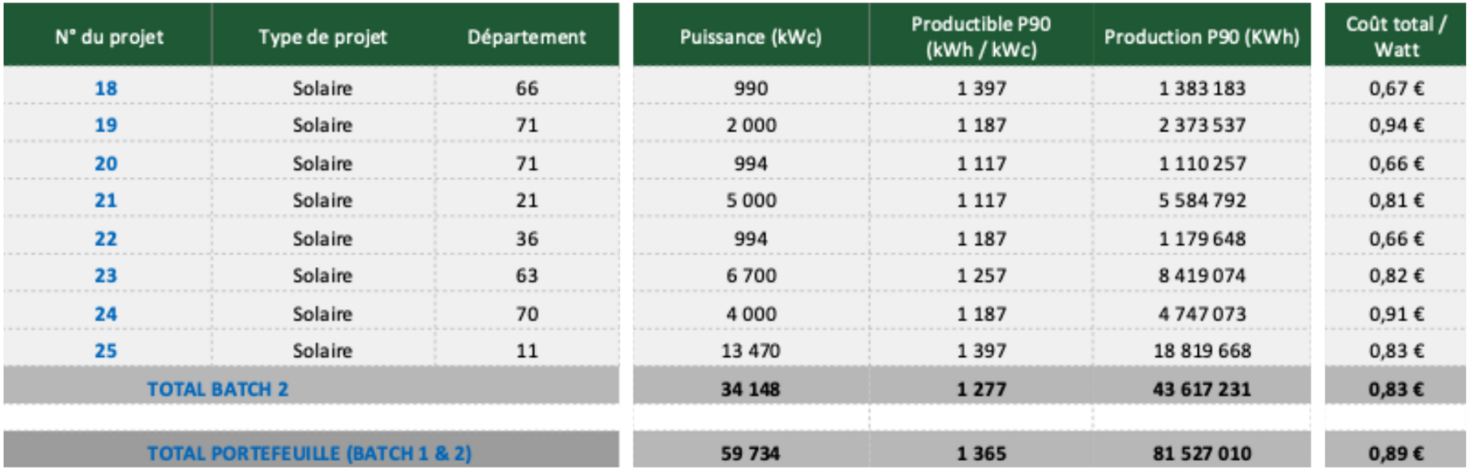
Task: Click project number 18 link
Action: tap(106, 88)
